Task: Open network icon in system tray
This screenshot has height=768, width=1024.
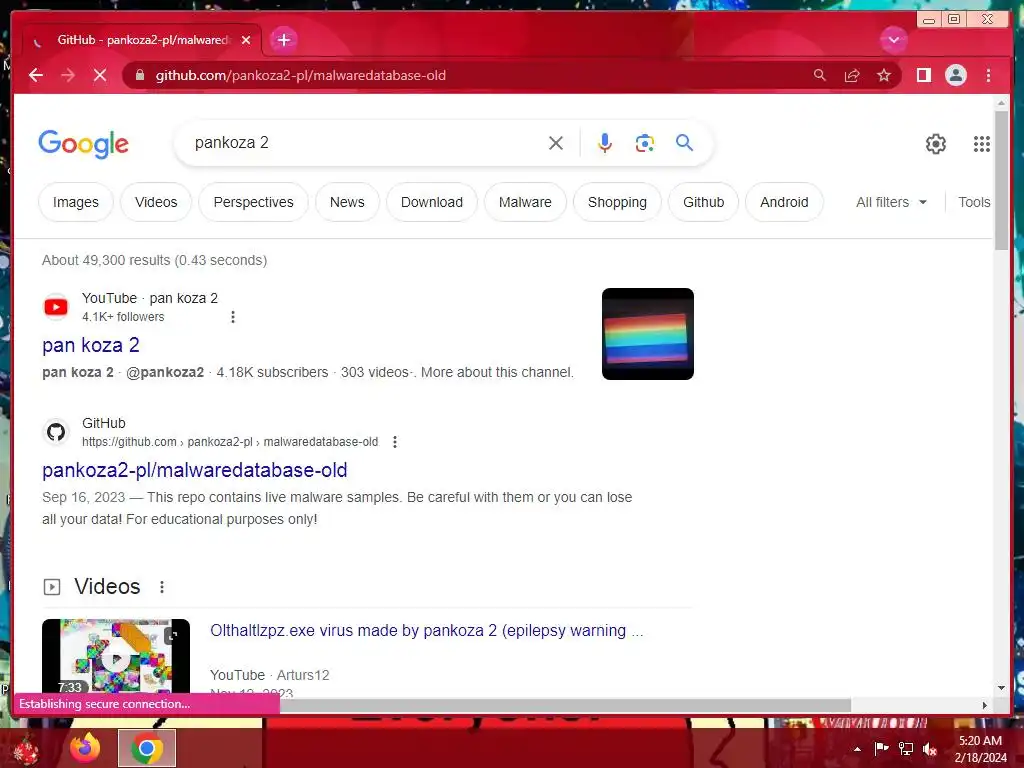Action: 906,749
